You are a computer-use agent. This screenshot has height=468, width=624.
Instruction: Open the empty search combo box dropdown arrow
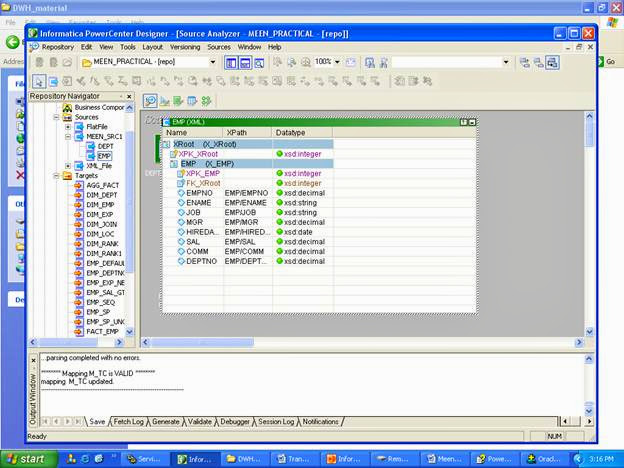click(506, 62)
